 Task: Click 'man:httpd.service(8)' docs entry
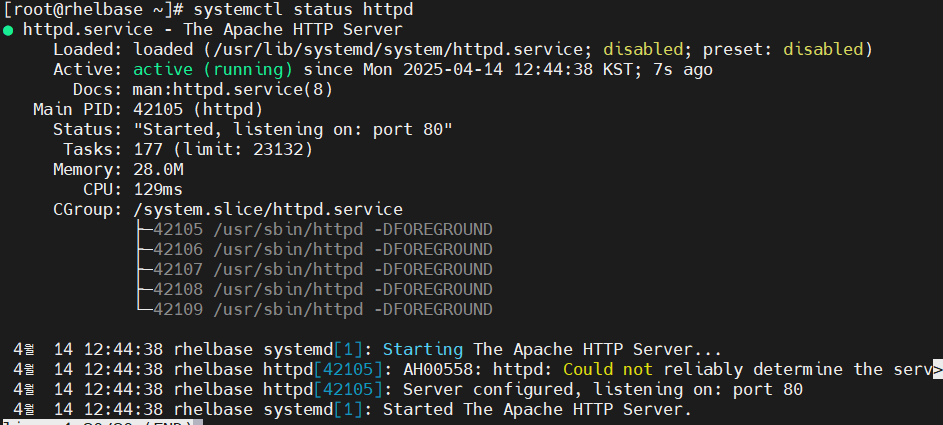coord(233,90)
